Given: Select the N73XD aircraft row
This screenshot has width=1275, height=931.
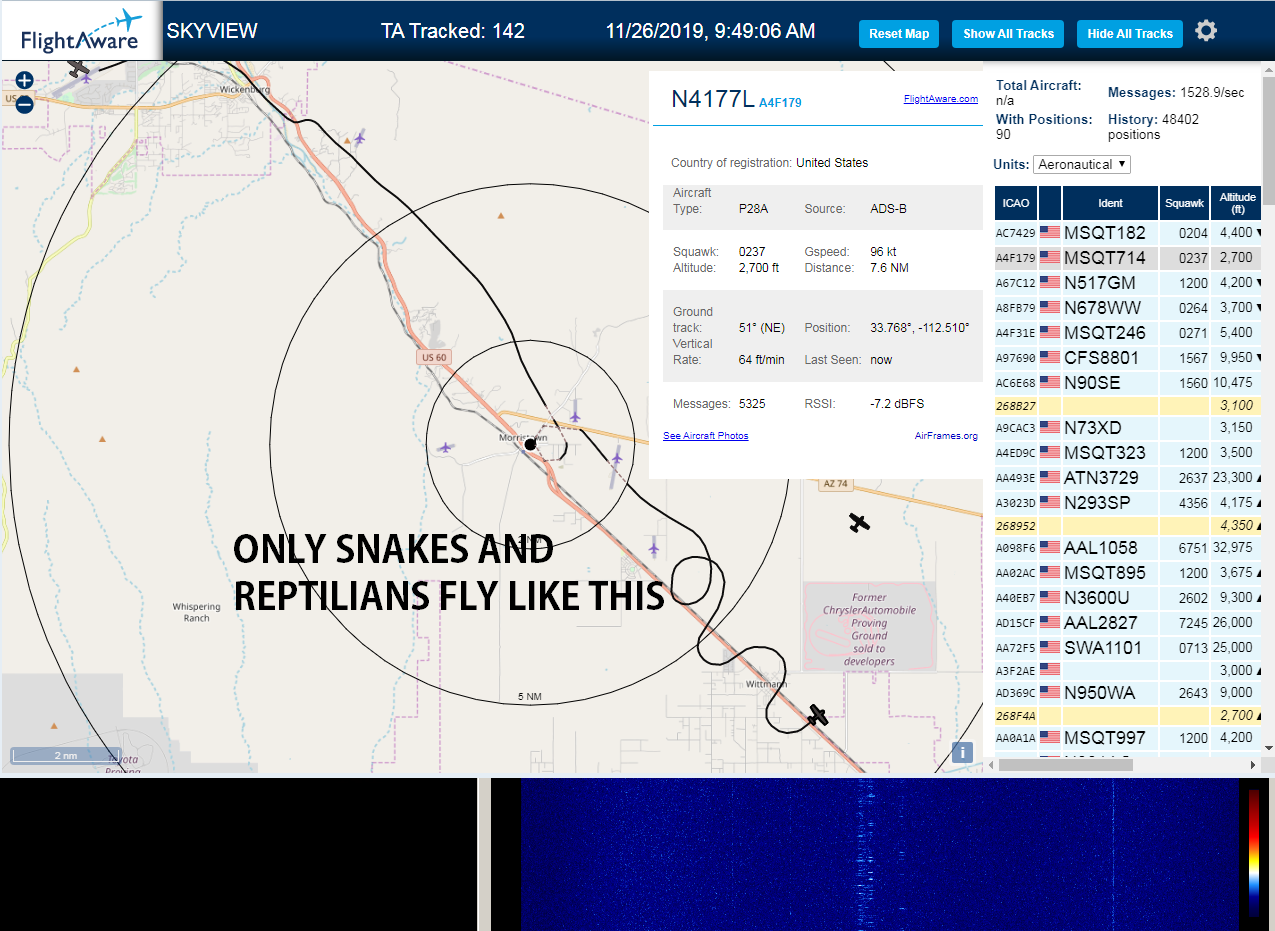Looking at the screenshot, I should (x=1128, y=427).
